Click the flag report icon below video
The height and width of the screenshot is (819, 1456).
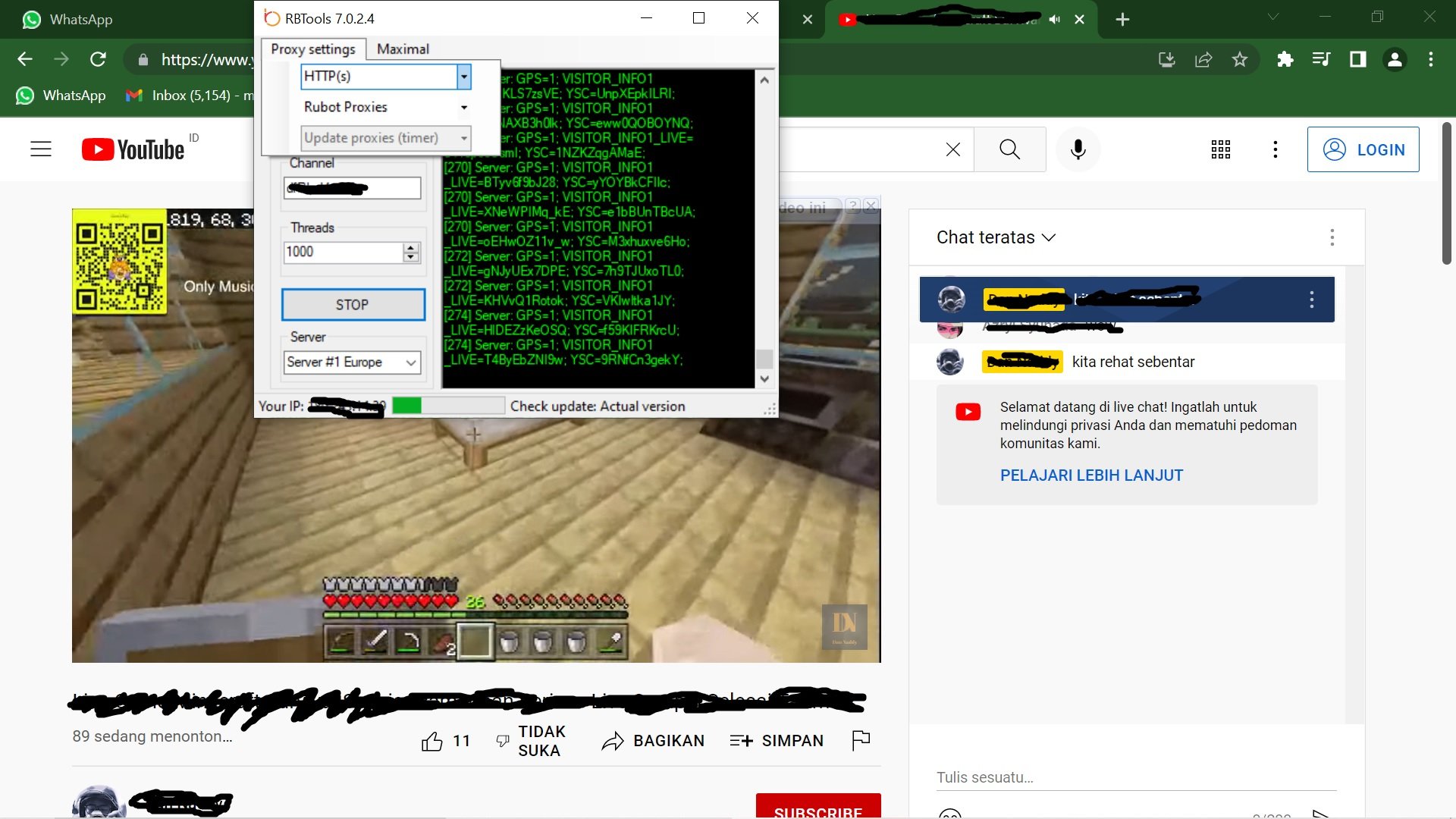[x=861, y=740]
